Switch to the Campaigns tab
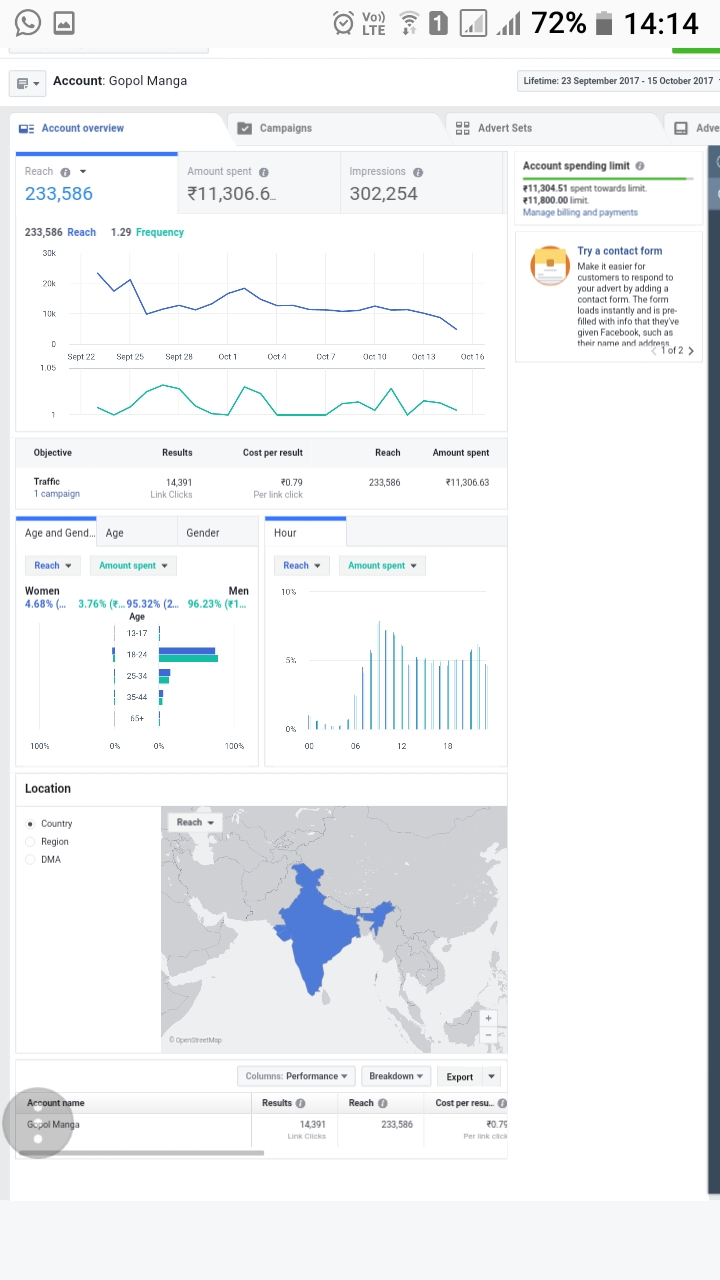 [x=290, y=128]
